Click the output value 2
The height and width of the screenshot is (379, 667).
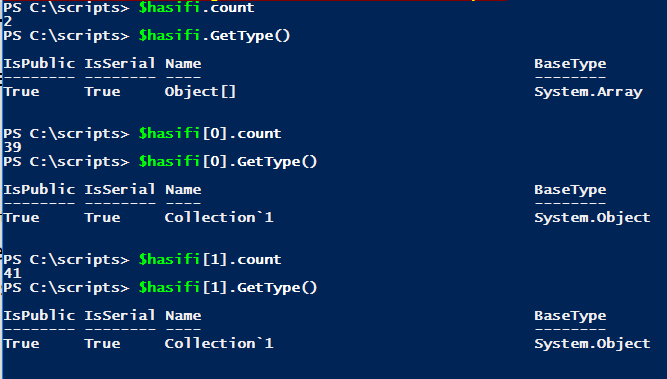[x=8, y=21]
